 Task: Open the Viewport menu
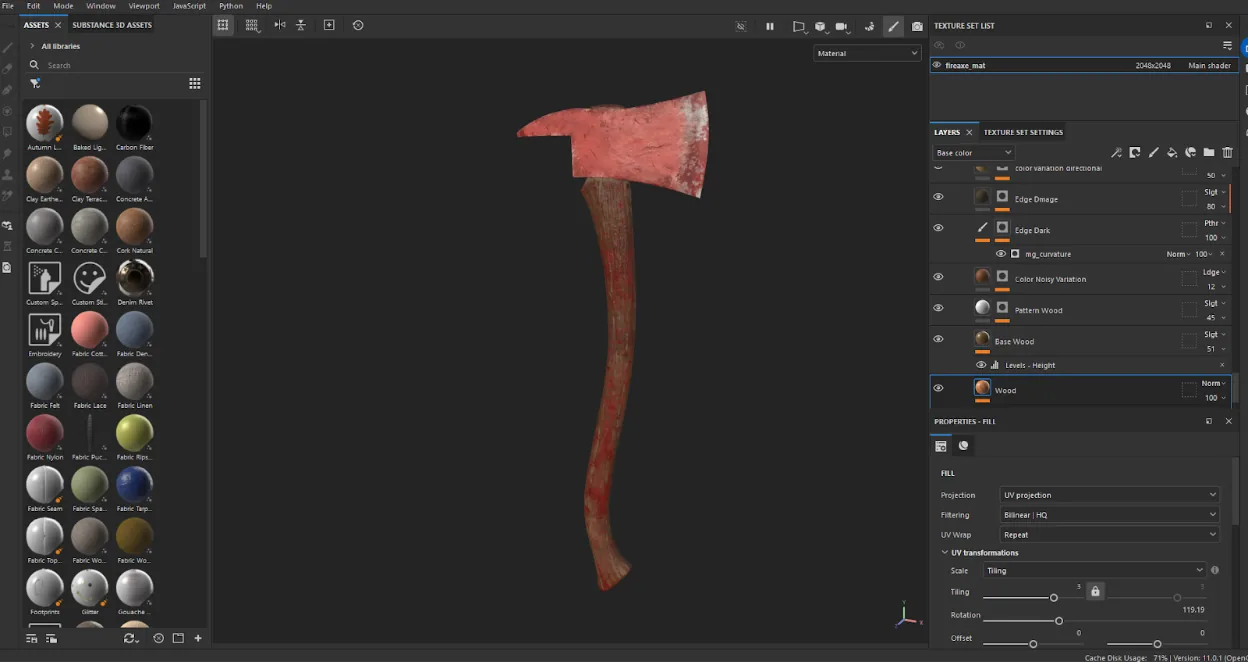[x=144, y=6]
